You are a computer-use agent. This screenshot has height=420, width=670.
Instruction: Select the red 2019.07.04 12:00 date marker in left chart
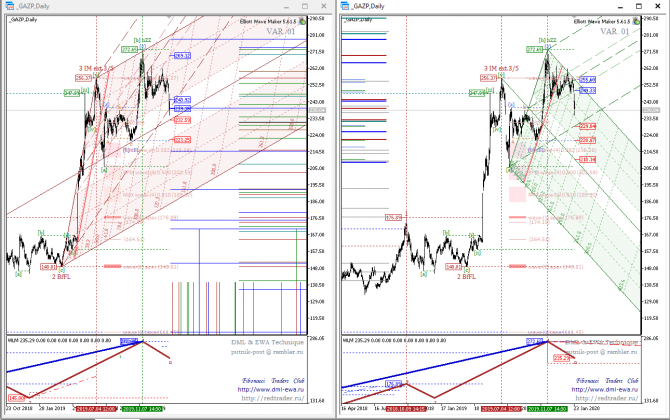[96, 409]
